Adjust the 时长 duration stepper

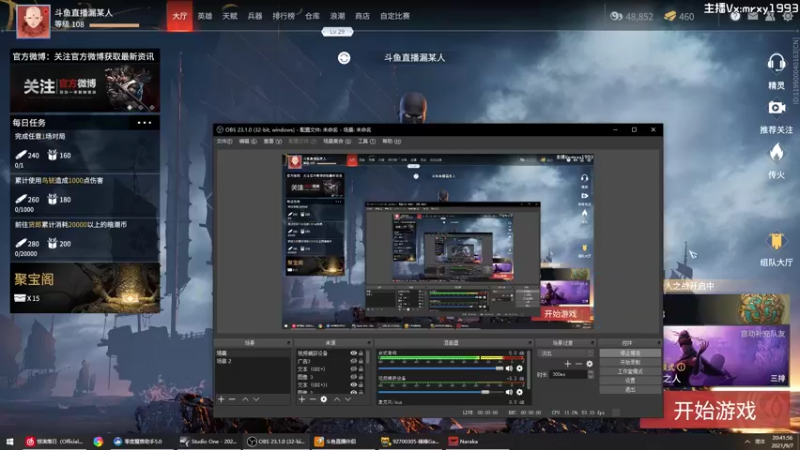pos(590,374)
